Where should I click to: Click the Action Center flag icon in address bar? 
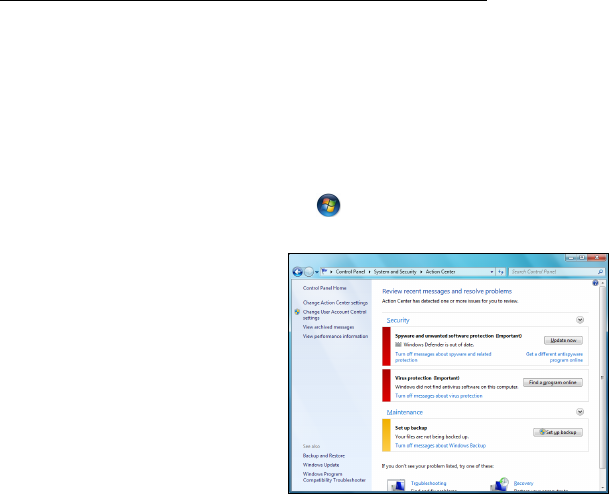point(324,271)
